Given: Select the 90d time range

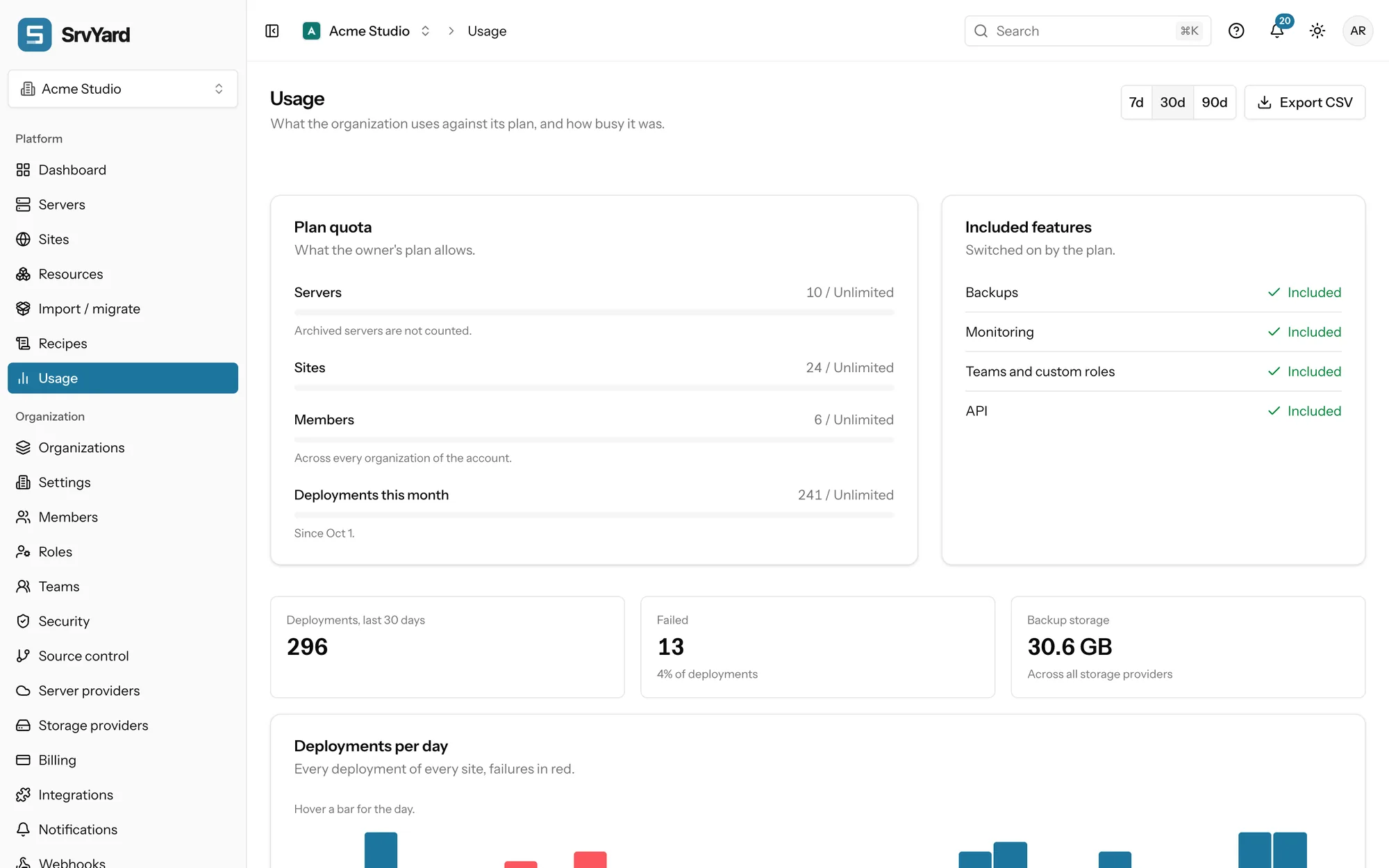Looking at the screenshot, I should (x=1214, y=103).
